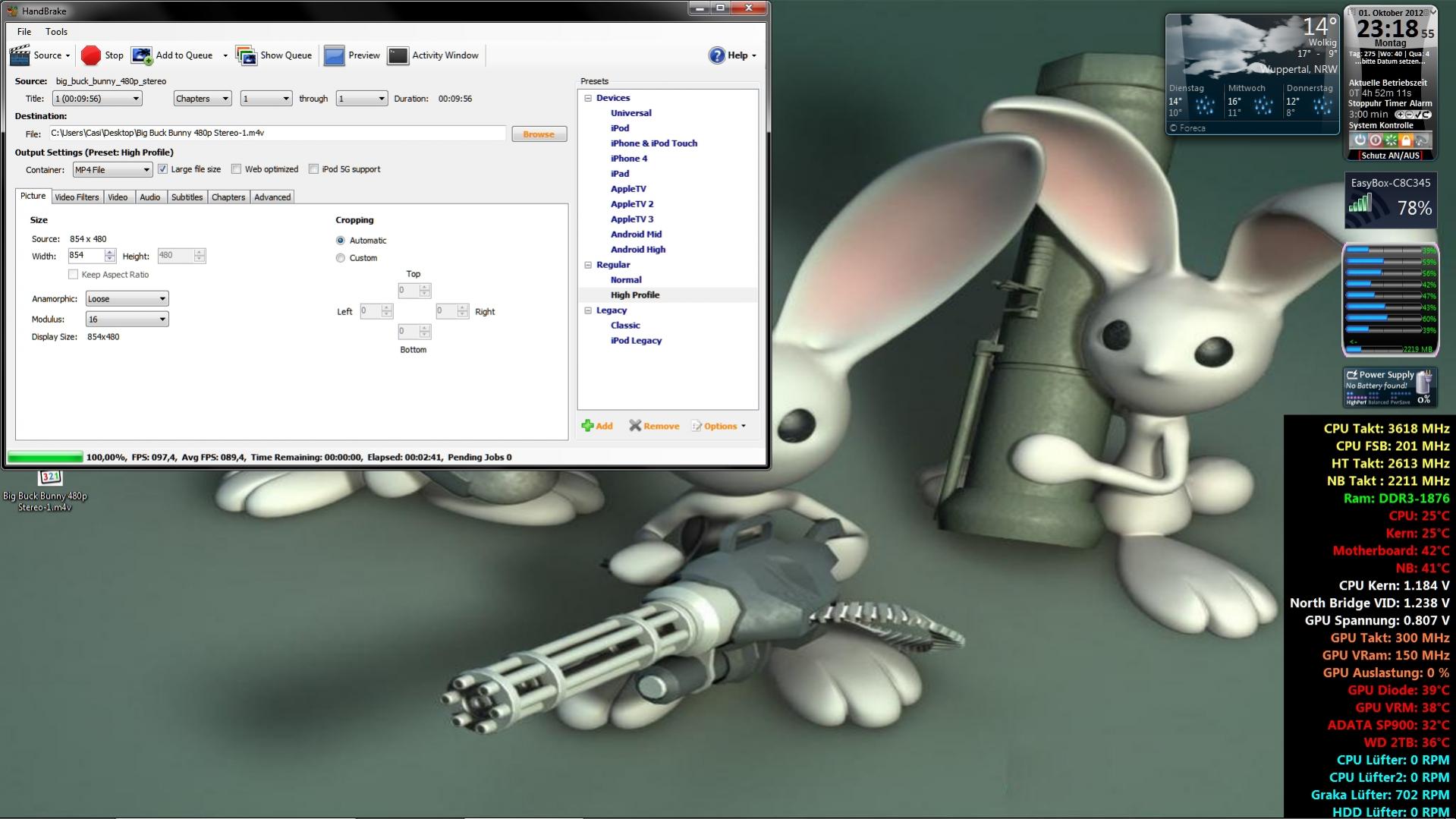Open the Advanced tab
1456x819 pixels.
coord(272,197)
